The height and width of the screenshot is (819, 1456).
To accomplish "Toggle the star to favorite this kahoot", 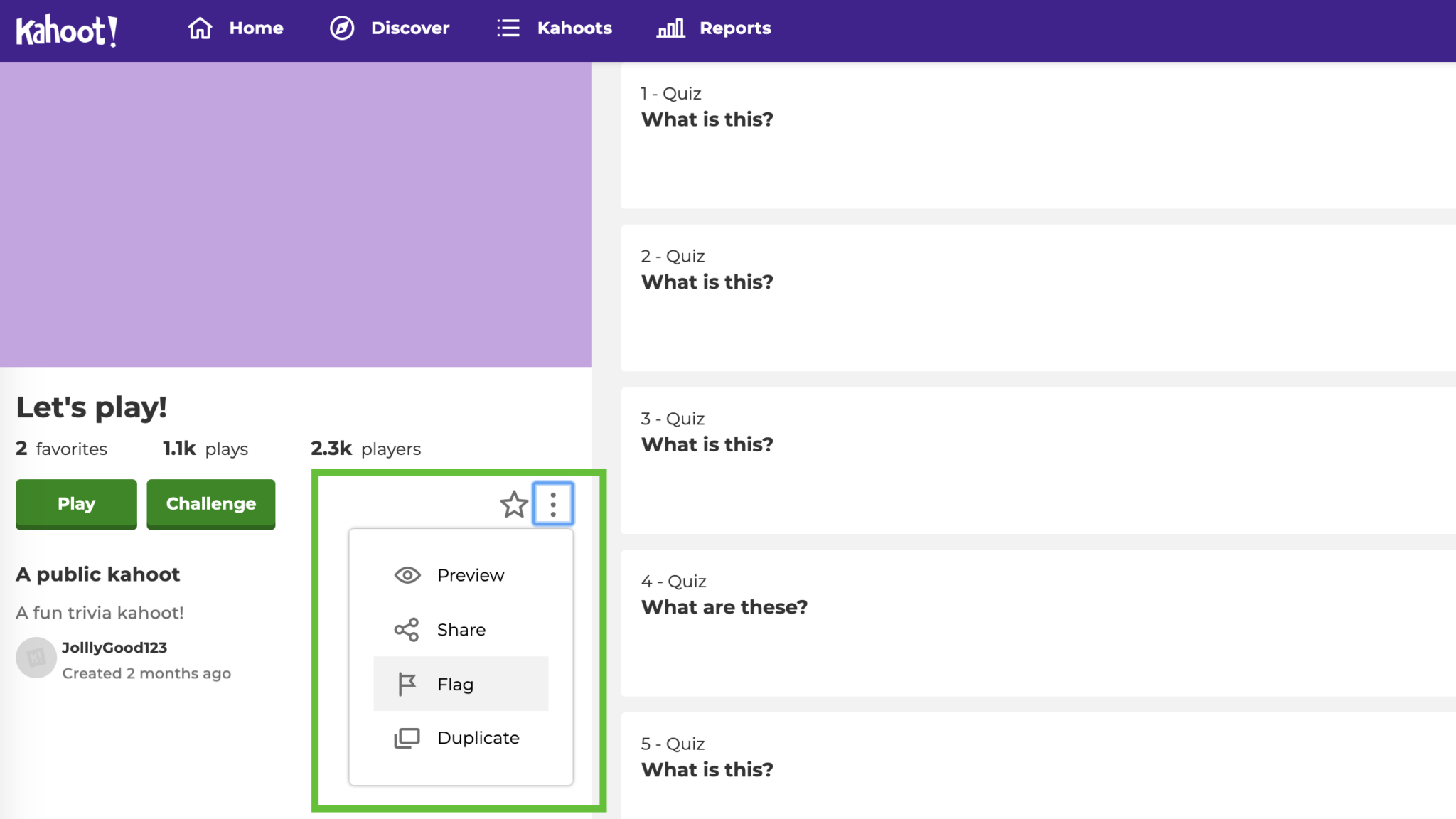I will pyautogui.click(x=514, y=505).
